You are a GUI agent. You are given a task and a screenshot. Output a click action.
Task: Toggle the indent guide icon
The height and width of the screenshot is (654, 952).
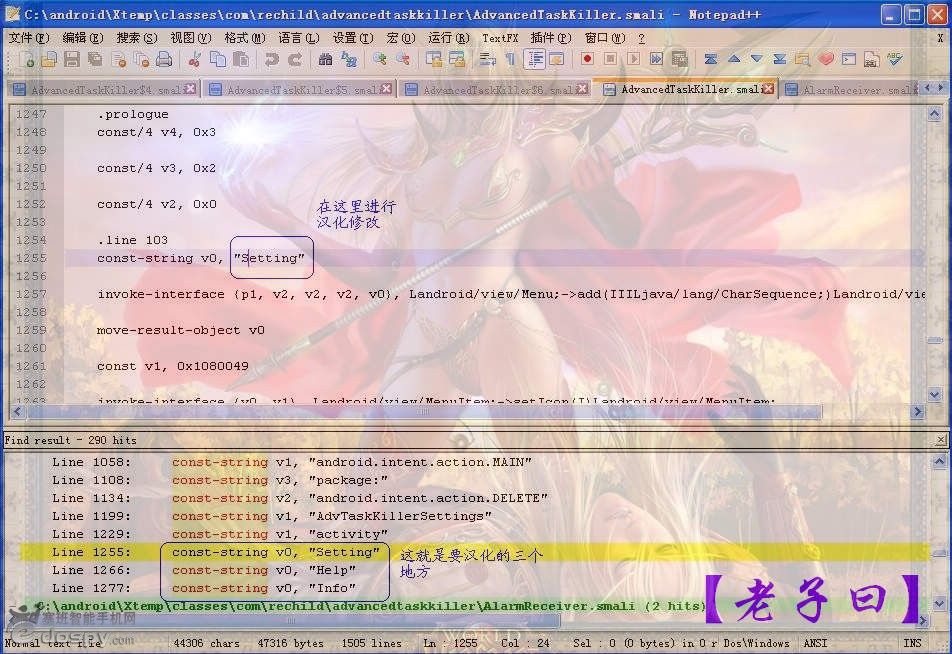click(534, 60)
